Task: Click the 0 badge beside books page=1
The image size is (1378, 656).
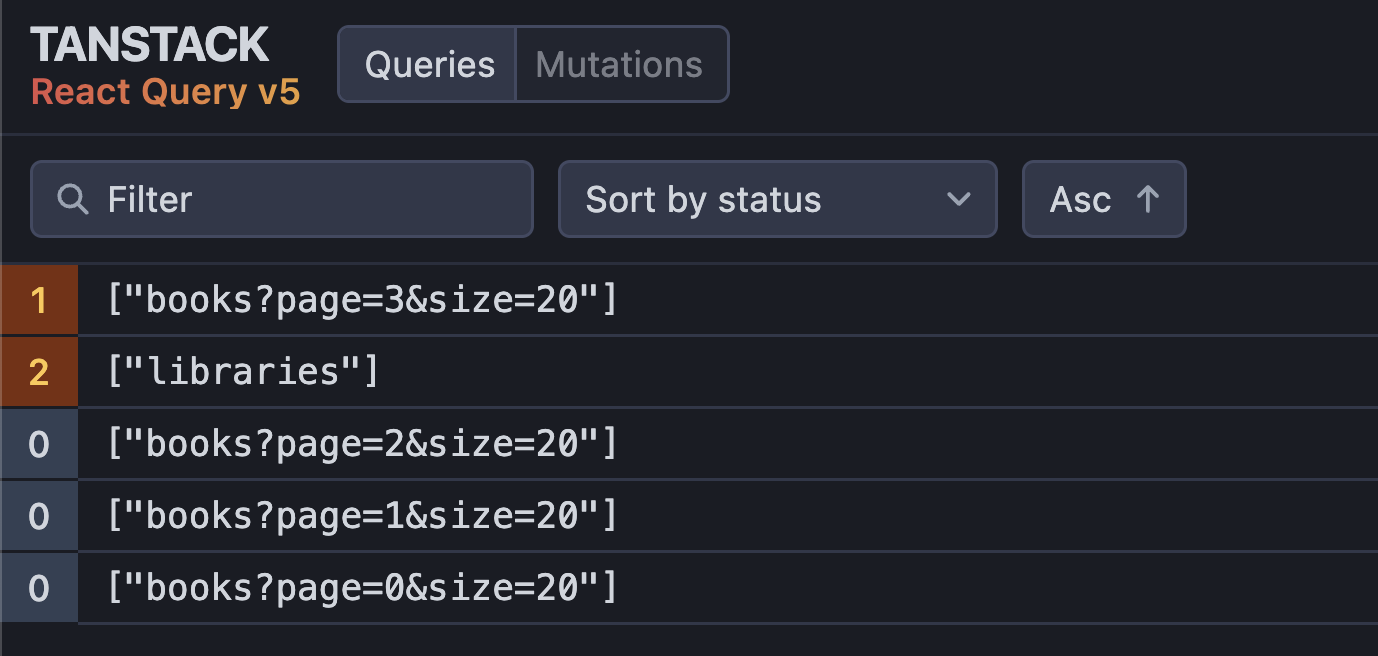Action: (x=39, y=515)
